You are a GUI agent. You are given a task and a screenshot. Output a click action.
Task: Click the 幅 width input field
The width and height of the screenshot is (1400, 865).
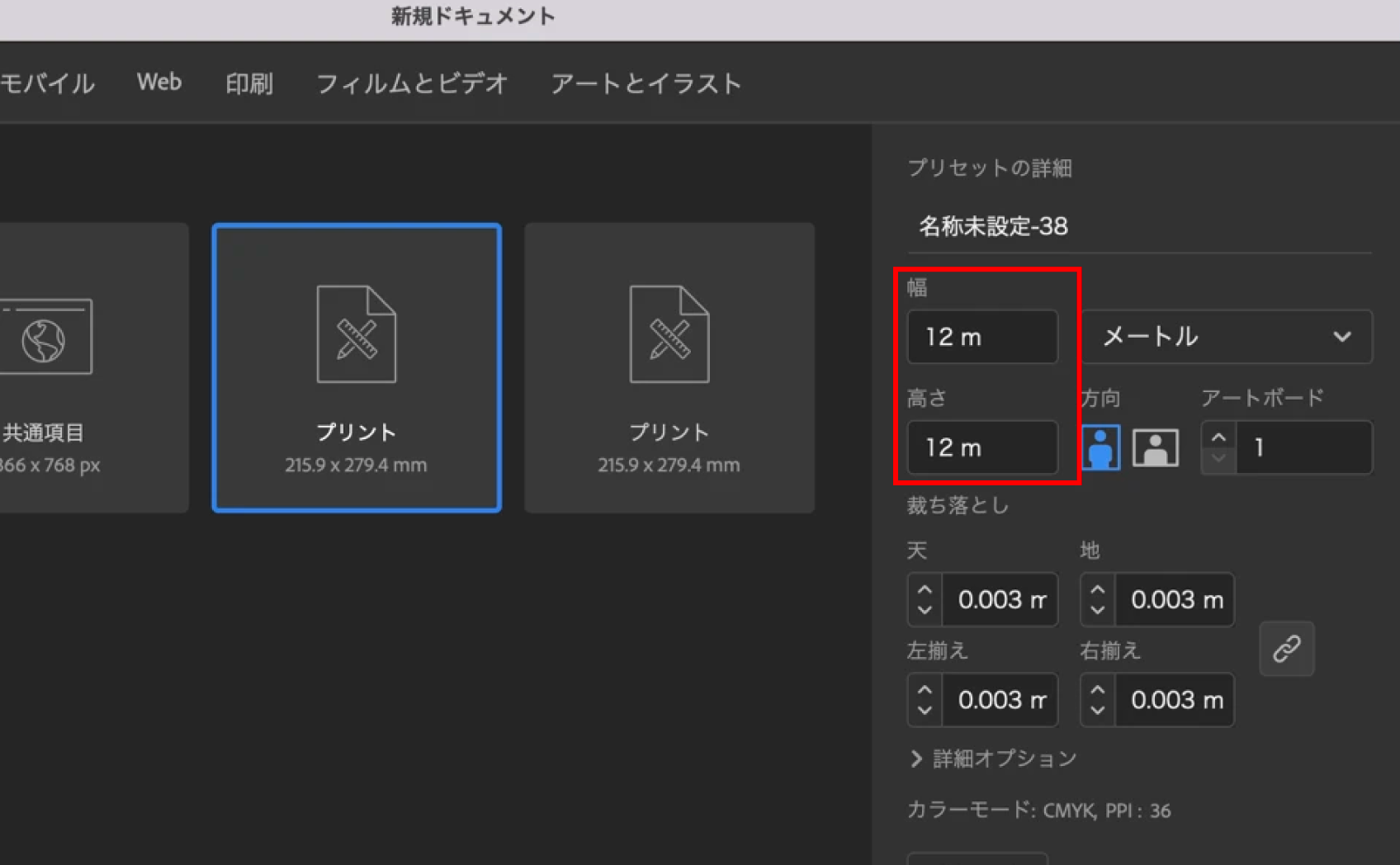pos(981,337)
